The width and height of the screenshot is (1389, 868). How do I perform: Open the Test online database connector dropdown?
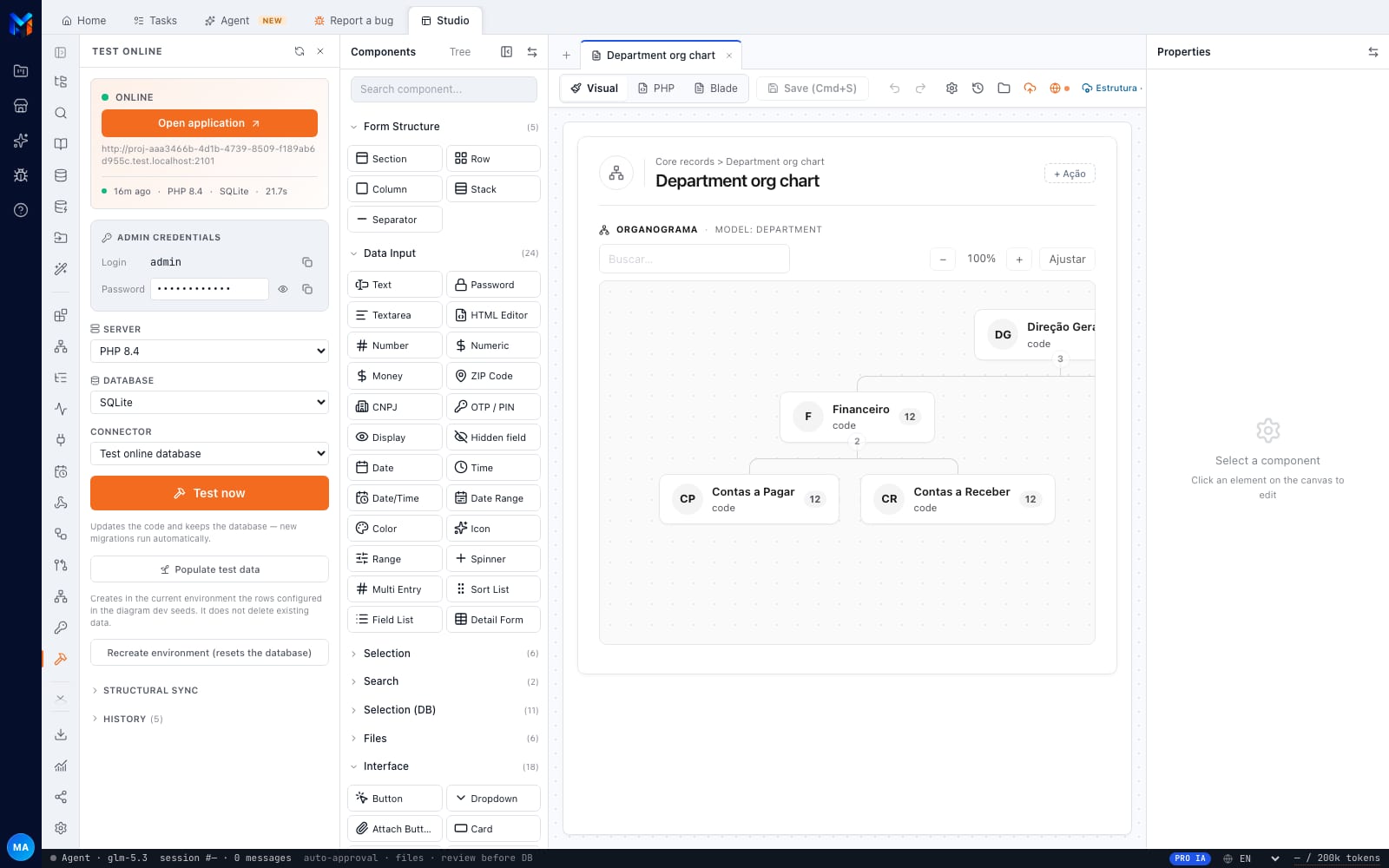click(x=209, y=453)
